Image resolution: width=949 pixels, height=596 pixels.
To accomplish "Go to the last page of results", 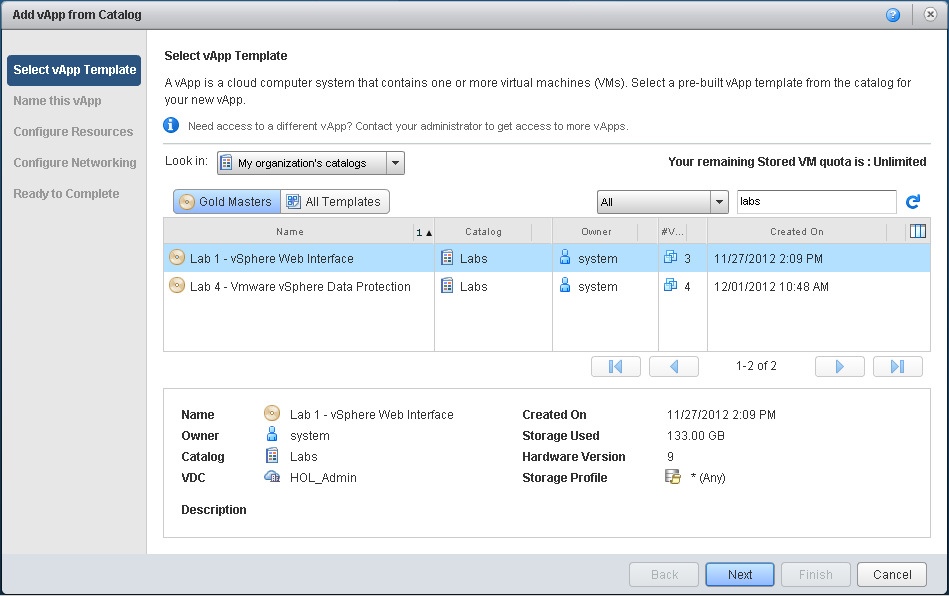I will coord(898,367).
